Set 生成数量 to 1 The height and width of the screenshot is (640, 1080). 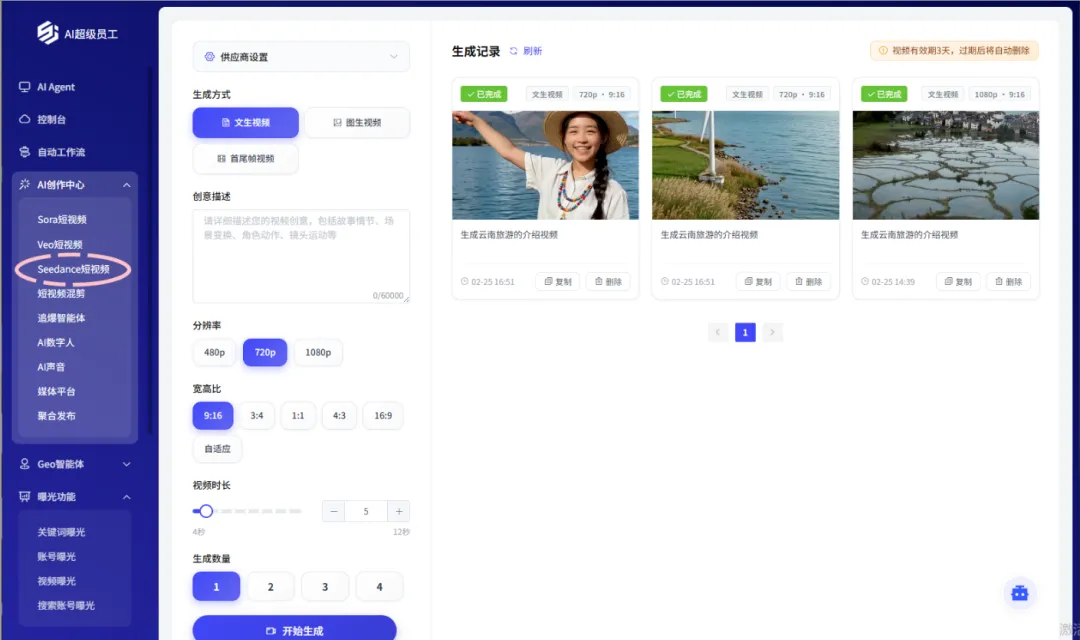tap(216, 586)
